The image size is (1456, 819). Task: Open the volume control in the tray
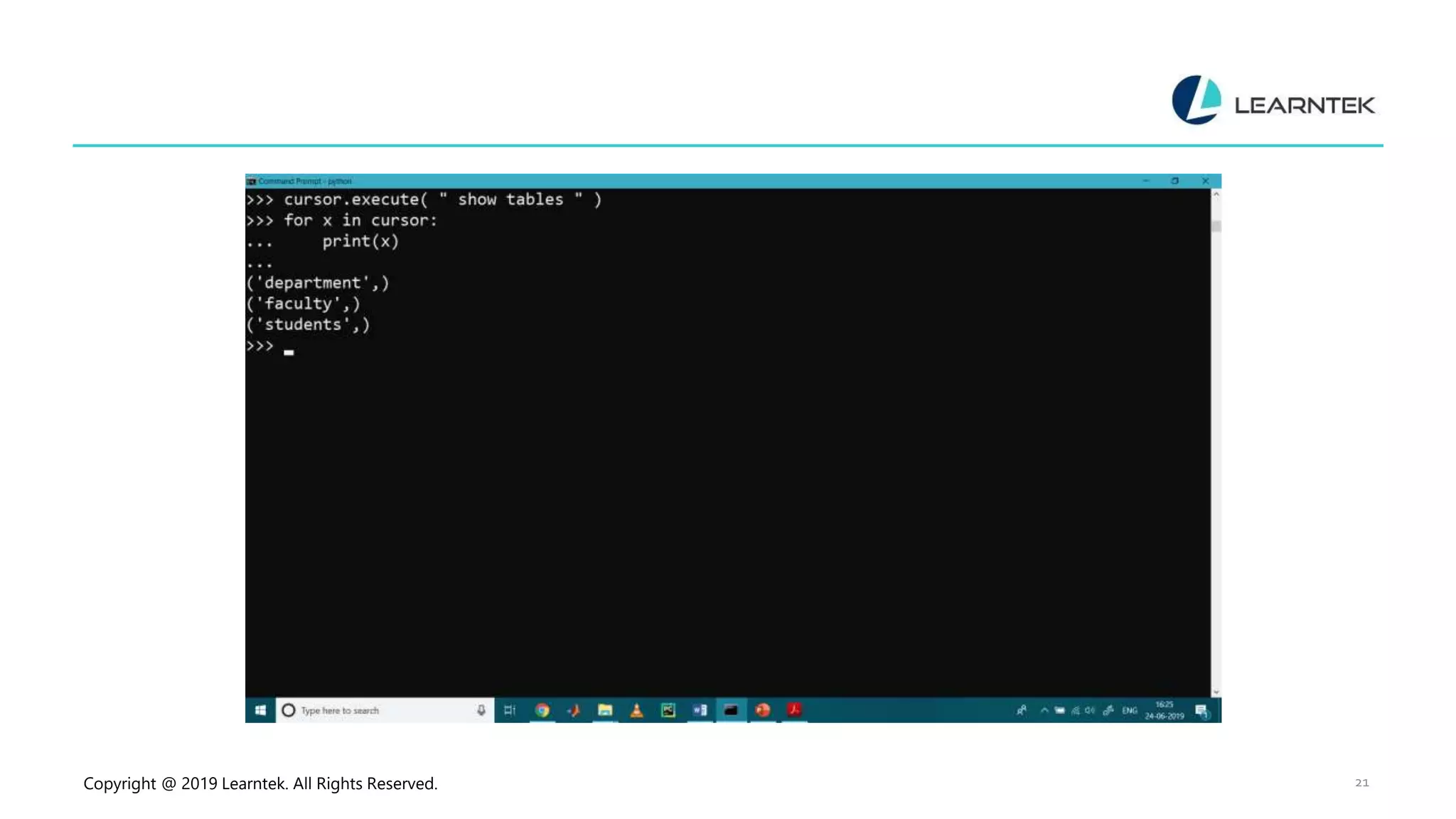[x=1090, y=710]
